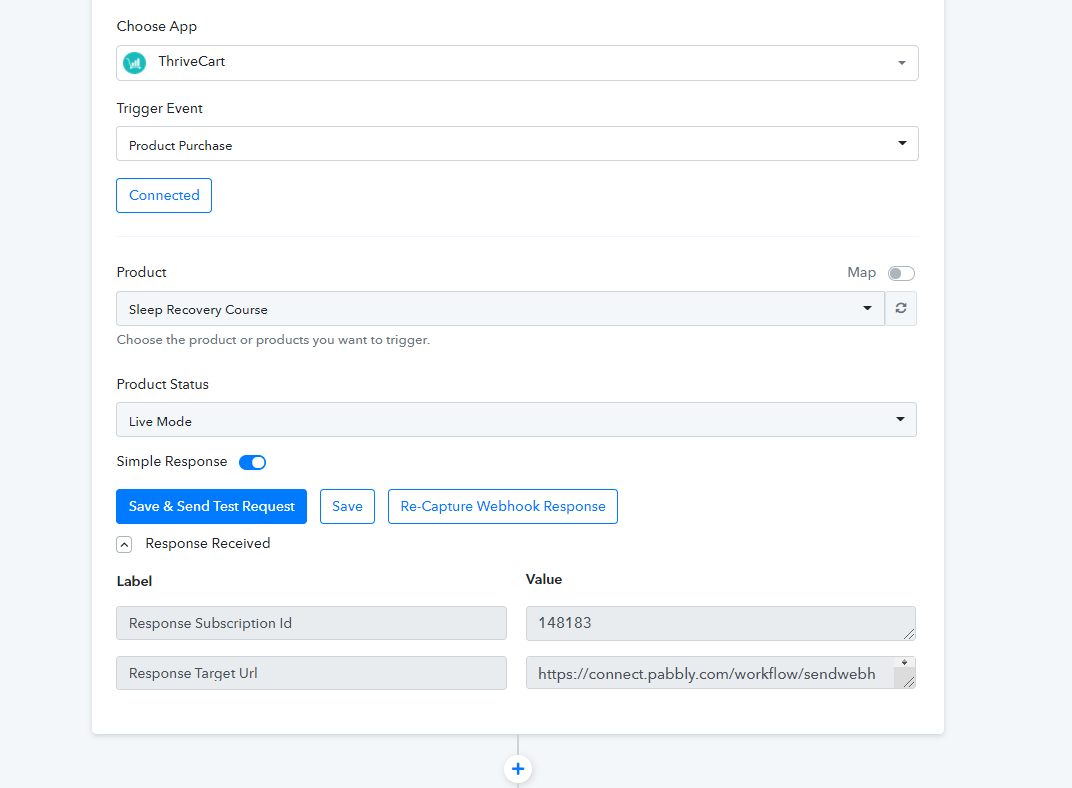
Task: Click the 'Simple Response' label
Action: [x=172, y=461]
